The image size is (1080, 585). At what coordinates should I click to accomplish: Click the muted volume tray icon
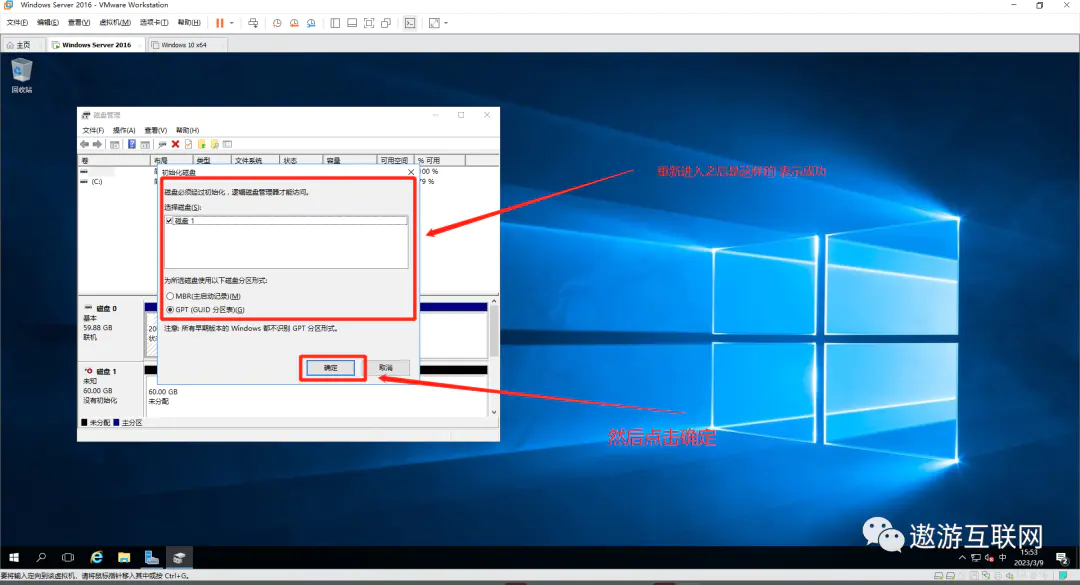point(990,558)
